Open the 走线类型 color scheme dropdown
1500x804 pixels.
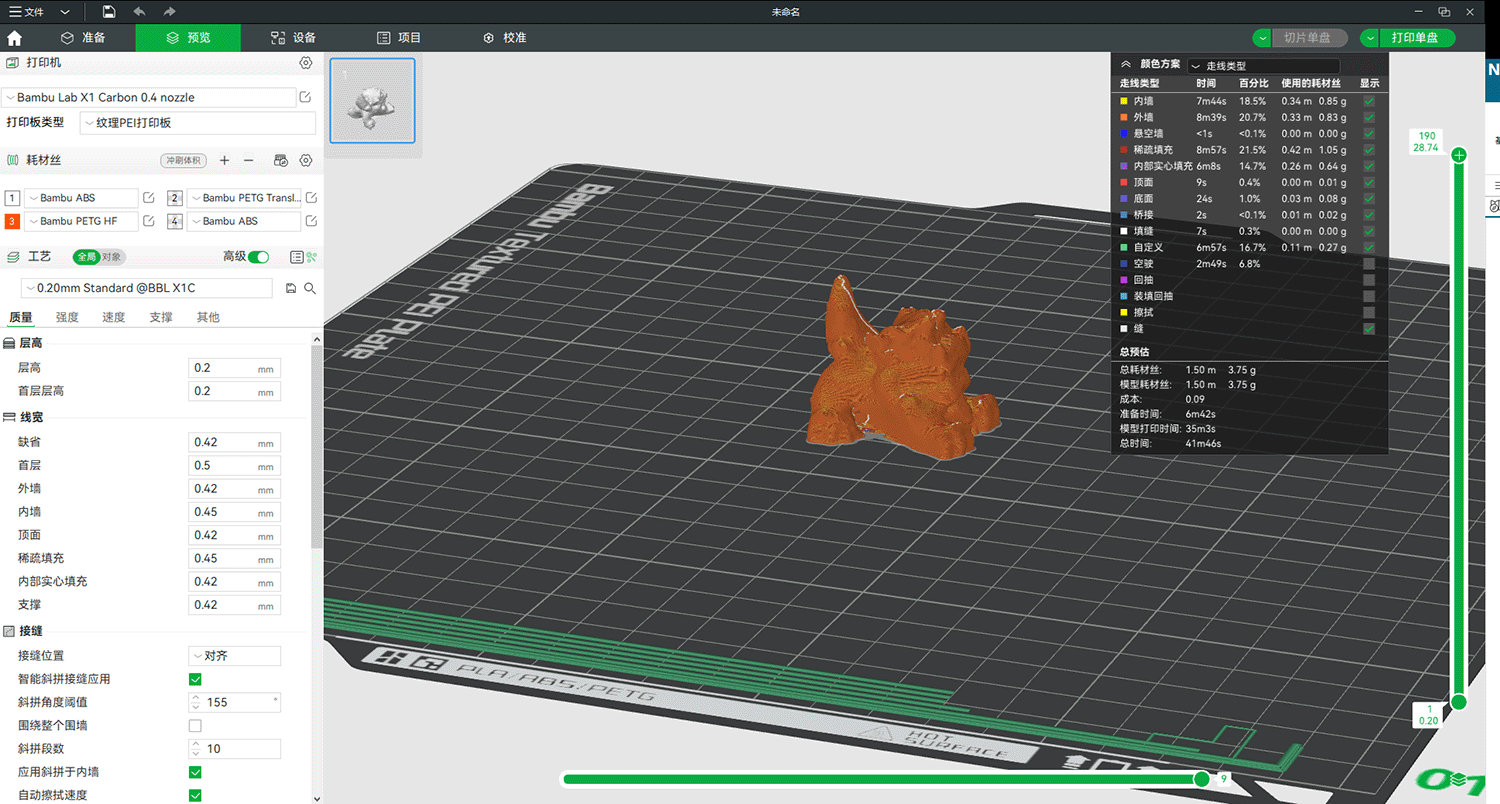click(1263, 65)
